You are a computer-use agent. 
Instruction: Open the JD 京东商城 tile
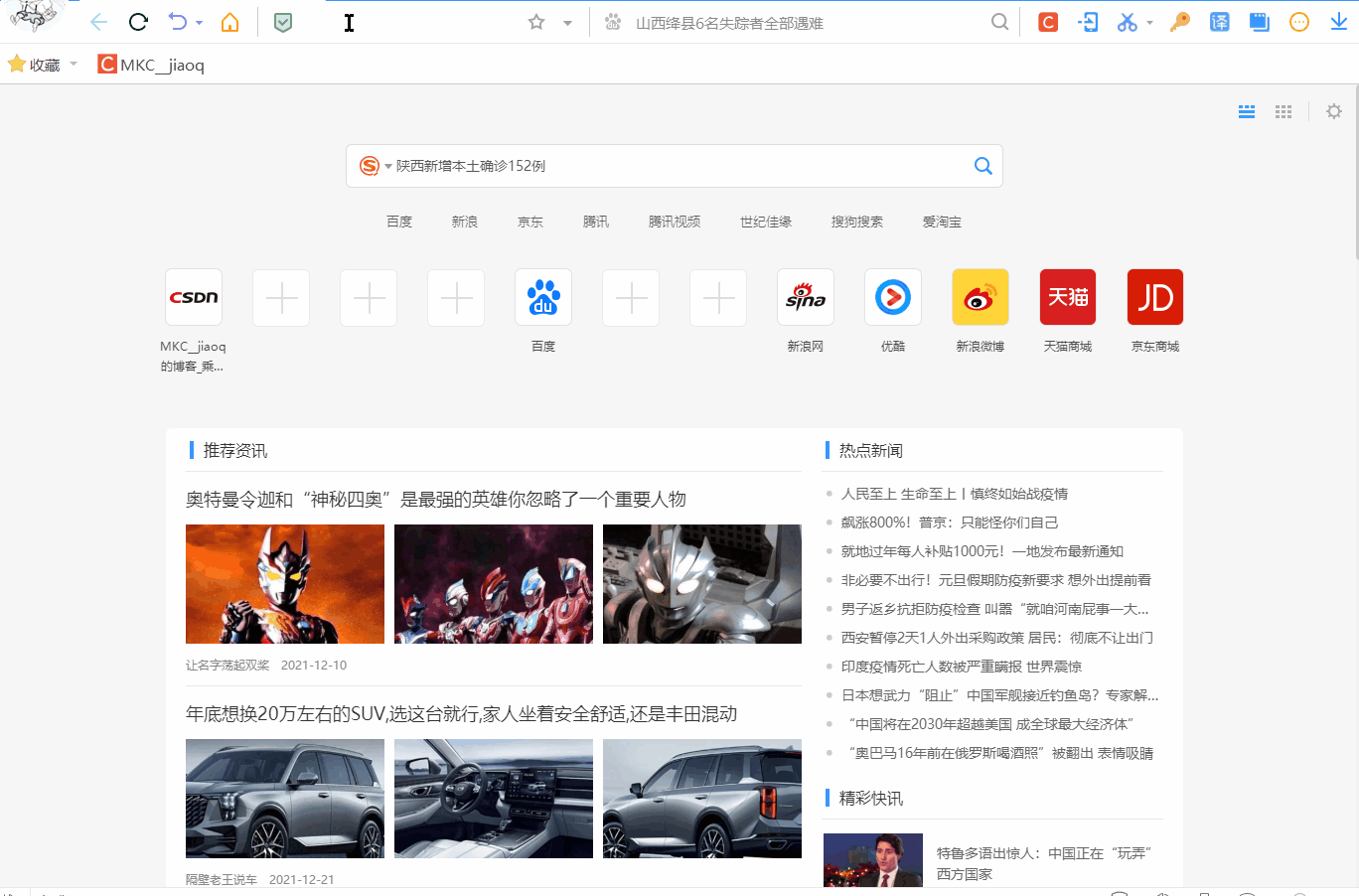click(1155, 297)
